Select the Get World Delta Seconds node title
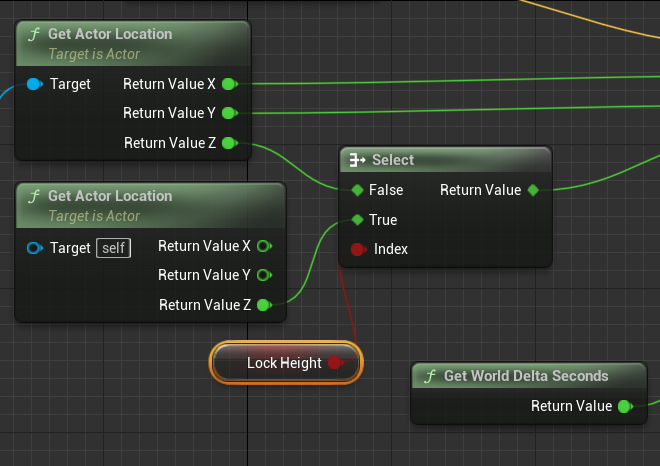Screen dimensions: 660x466 click(526, 376)
